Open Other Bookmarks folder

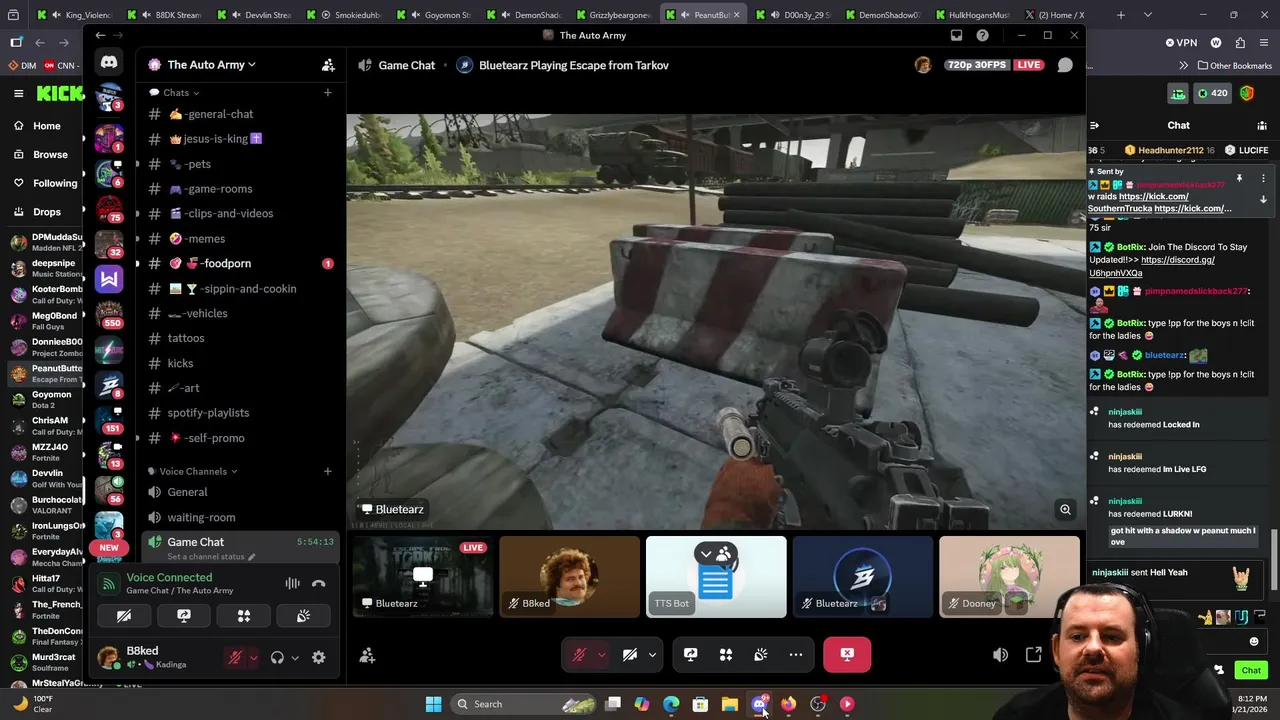pos(1233,66)
